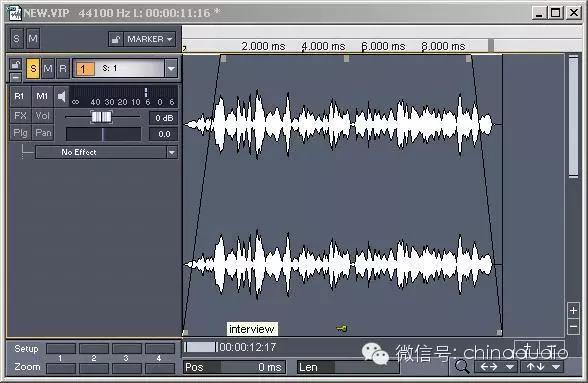Select the interview clip label
This screenshot has height=383, width=588.
coord(252,329)
